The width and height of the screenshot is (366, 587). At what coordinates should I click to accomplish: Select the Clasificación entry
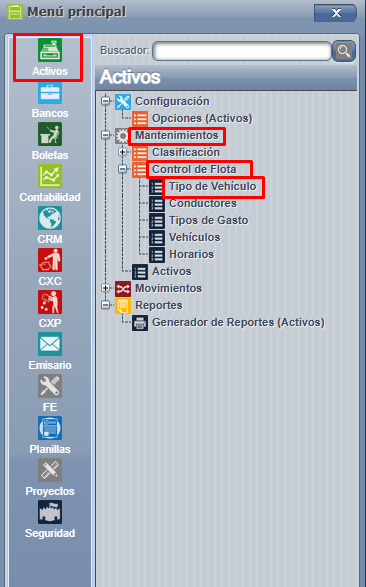(x=186, y=152)
